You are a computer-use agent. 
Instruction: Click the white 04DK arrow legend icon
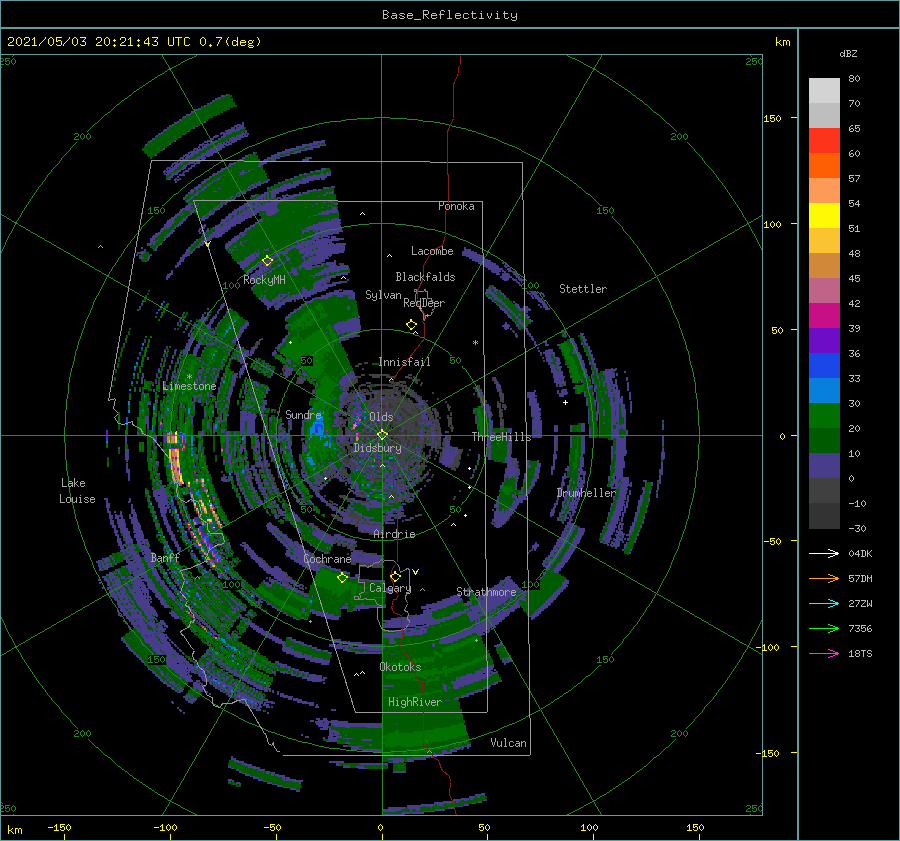pyautogui.click(x=824, y=553)
